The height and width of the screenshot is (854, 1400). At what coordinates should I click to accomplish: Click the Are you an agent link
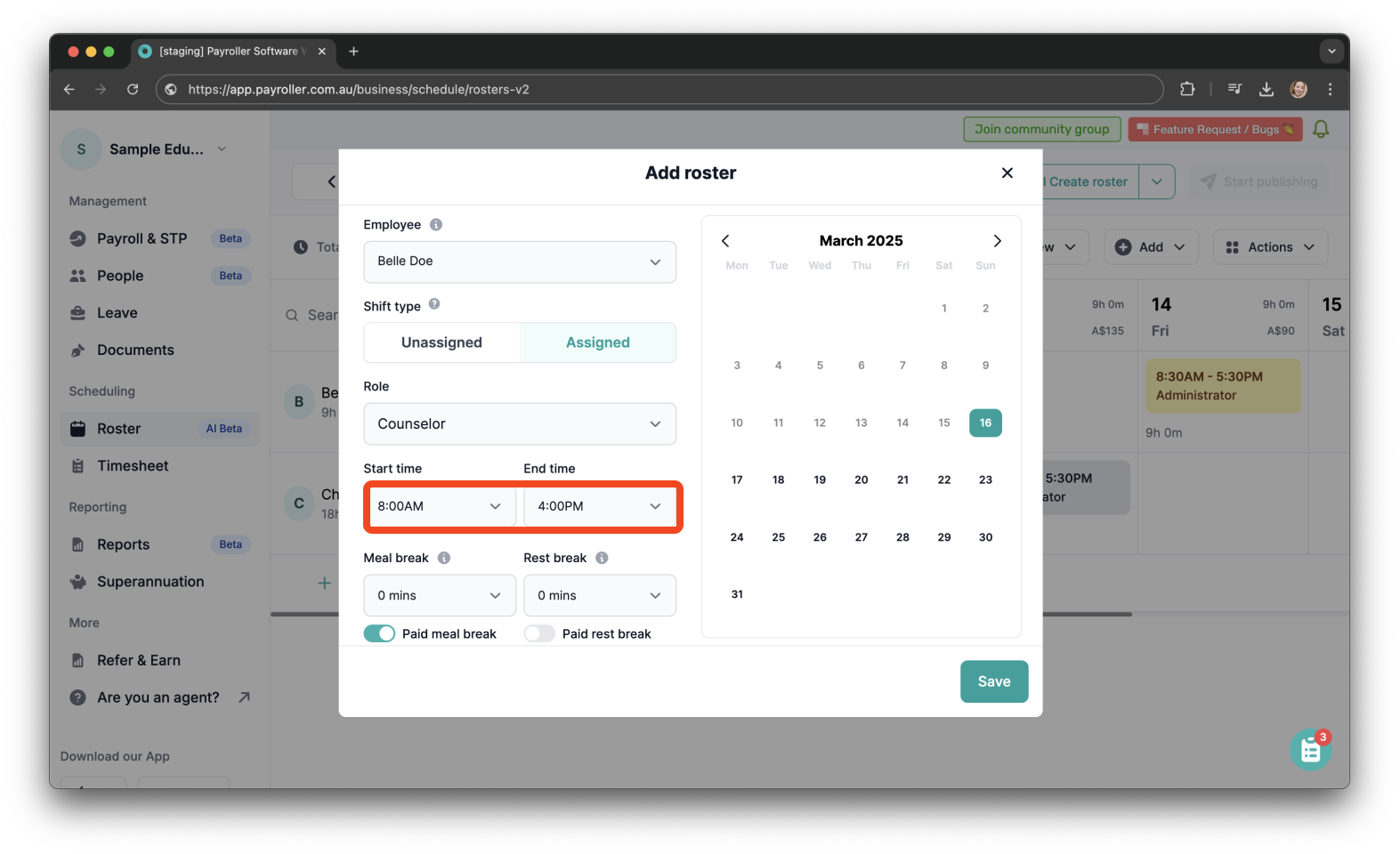[x=158, y=697]
